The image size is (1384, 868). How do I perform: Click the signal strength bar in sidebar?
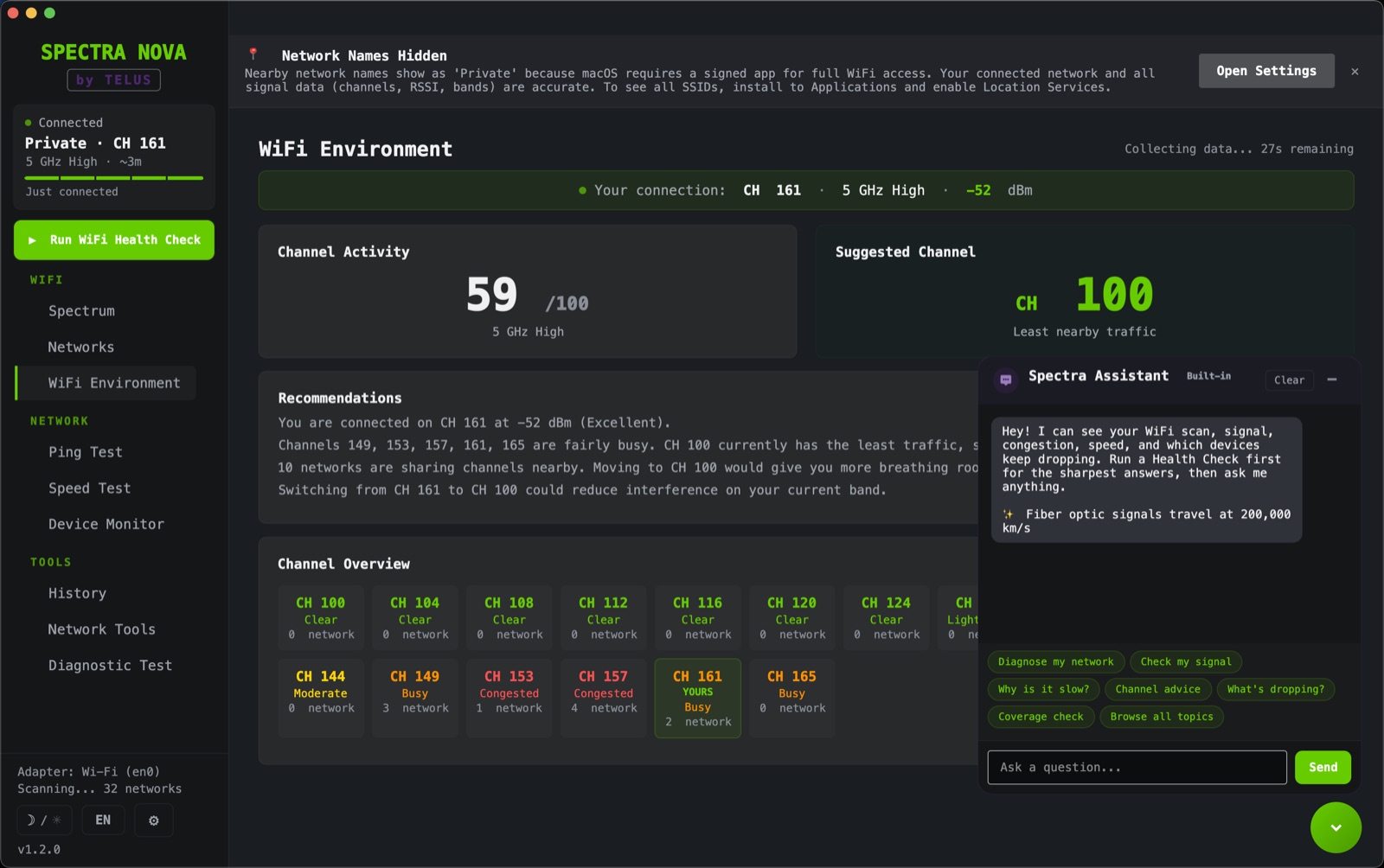click(x=114, y=178)
